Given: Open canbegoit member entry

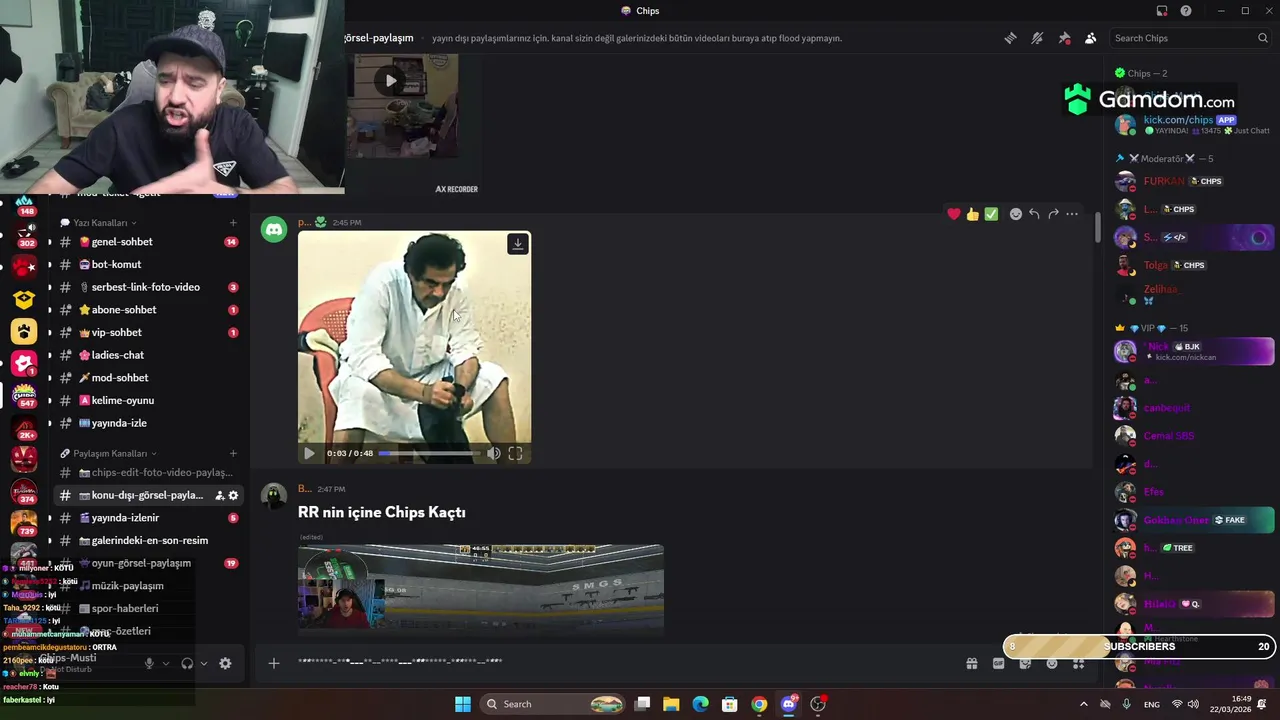Looking at the screenshot, I should click(x=1194, y=408).
